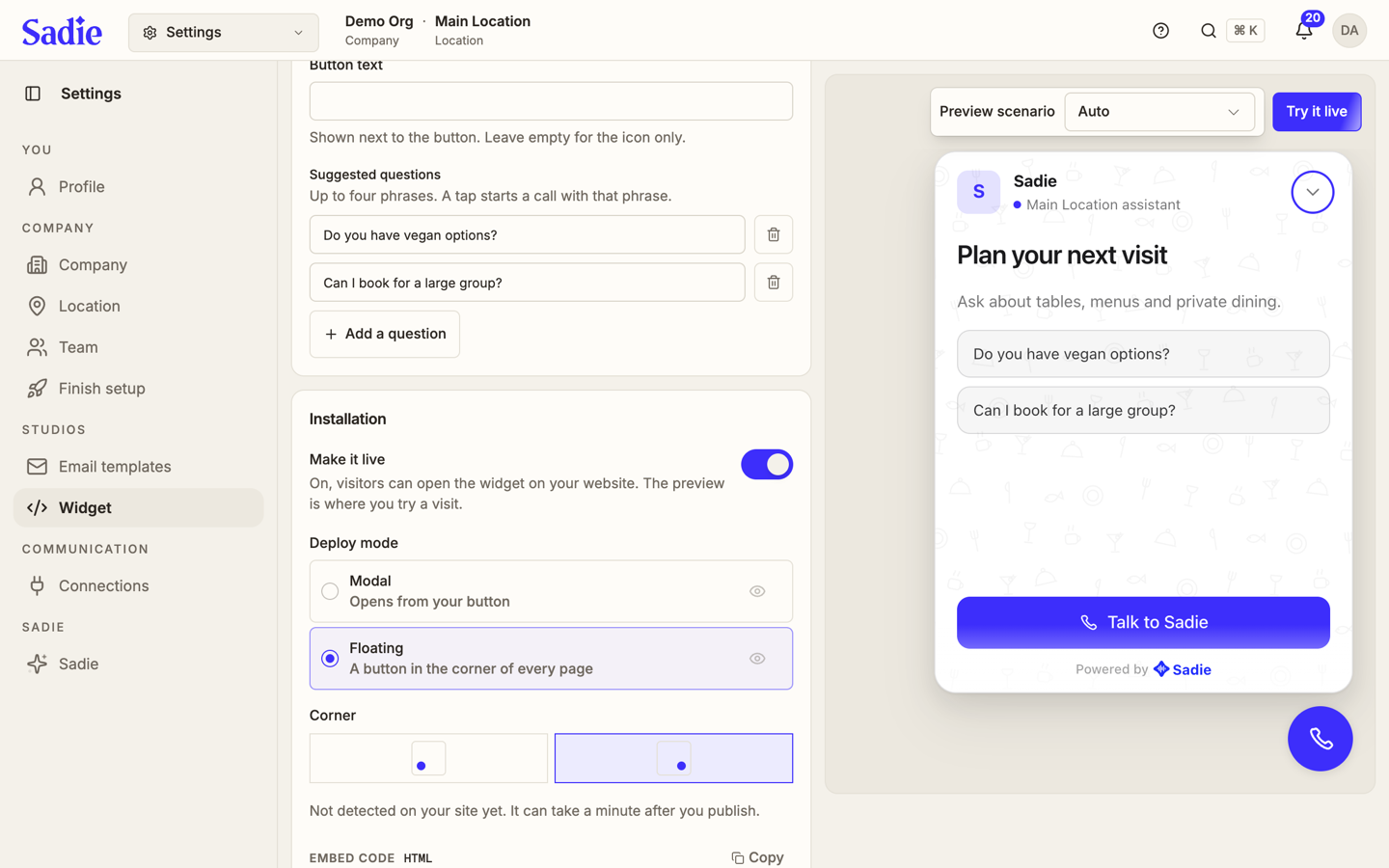1389x868 pixels.
Task: Open Email templates studio
Action: (138, 467)
